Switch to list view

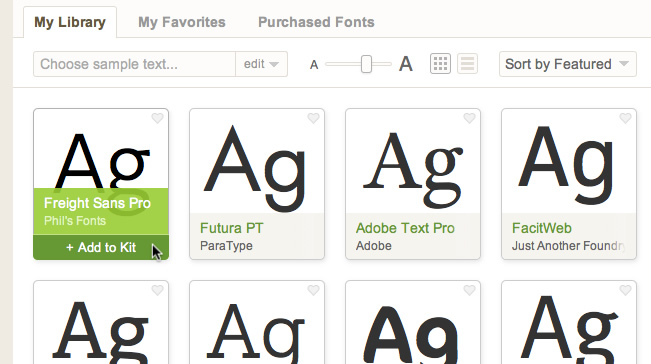click(x=467, y=64)
